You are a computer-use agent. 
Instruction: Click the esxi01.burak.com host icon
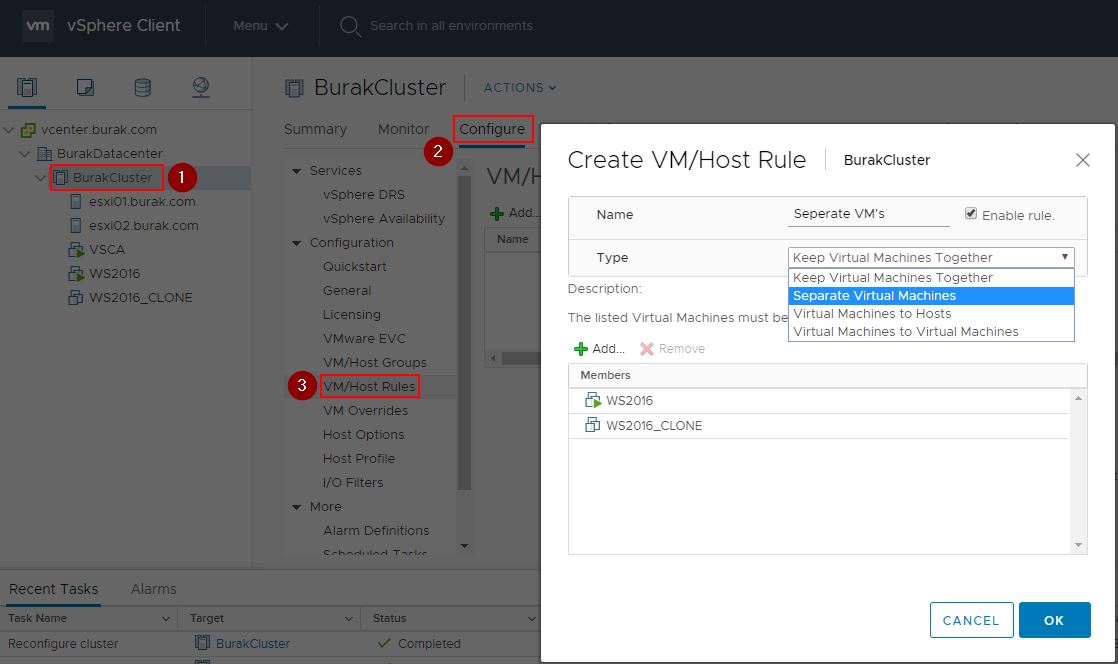click(x=76, y=202)
